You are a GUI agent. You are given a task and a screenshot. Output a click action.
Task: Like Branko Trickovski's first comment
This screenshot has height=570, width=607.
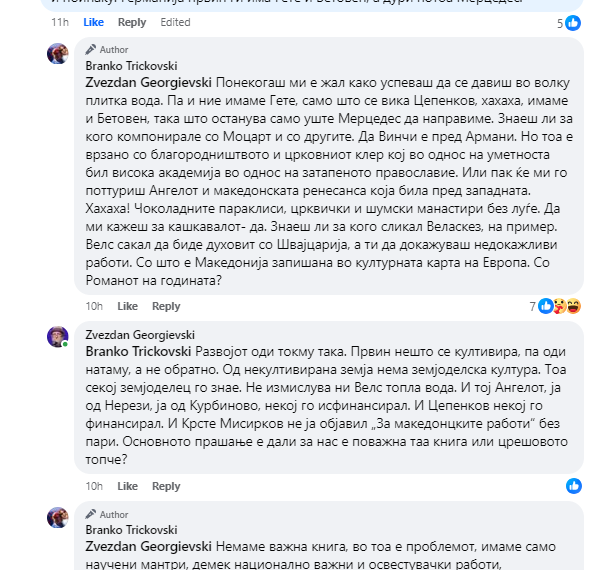pyautogui.click(x=127, y=306)
